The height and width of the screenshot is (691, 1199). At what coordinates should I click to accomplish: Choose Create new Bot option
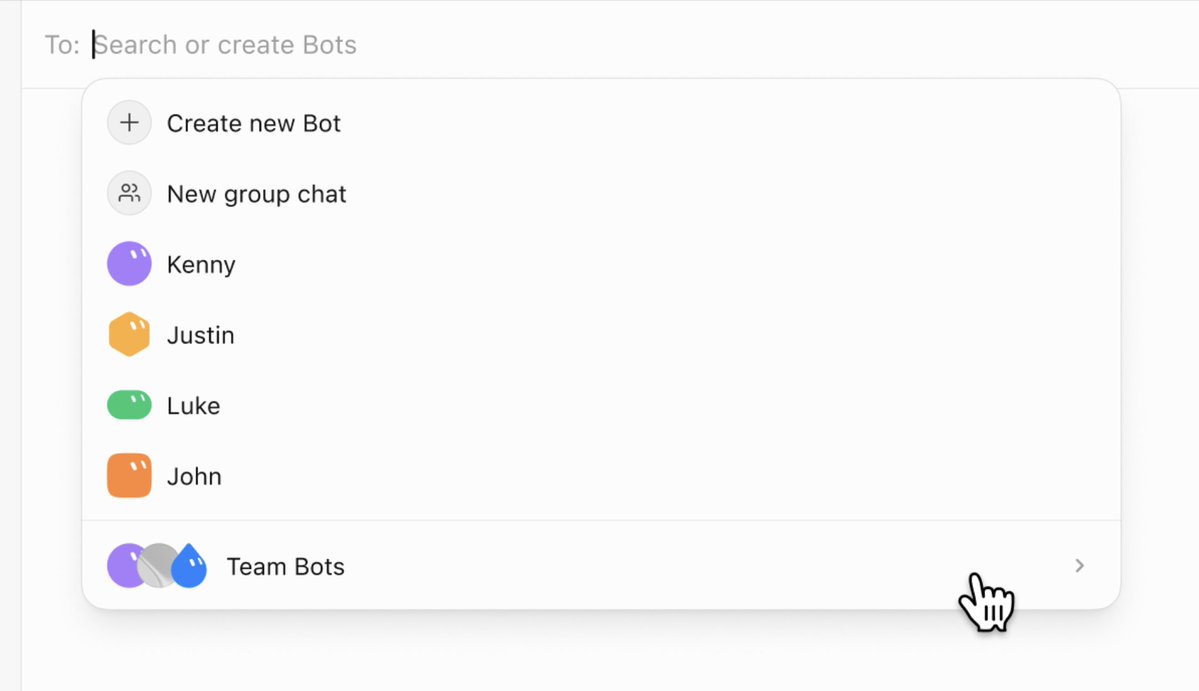(601, 123)
